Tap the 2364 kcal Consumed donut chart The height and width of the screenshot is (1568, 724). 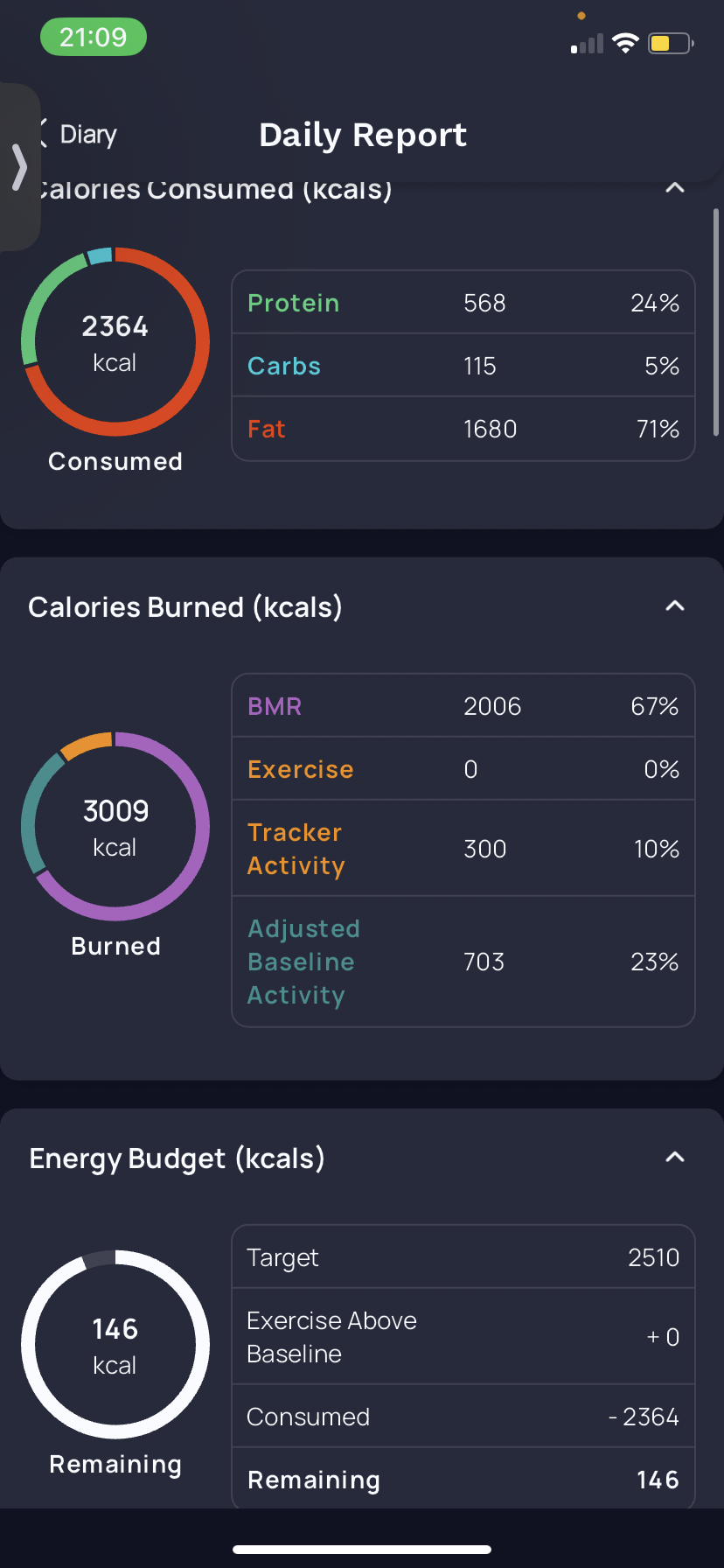(x=115, y=342)
